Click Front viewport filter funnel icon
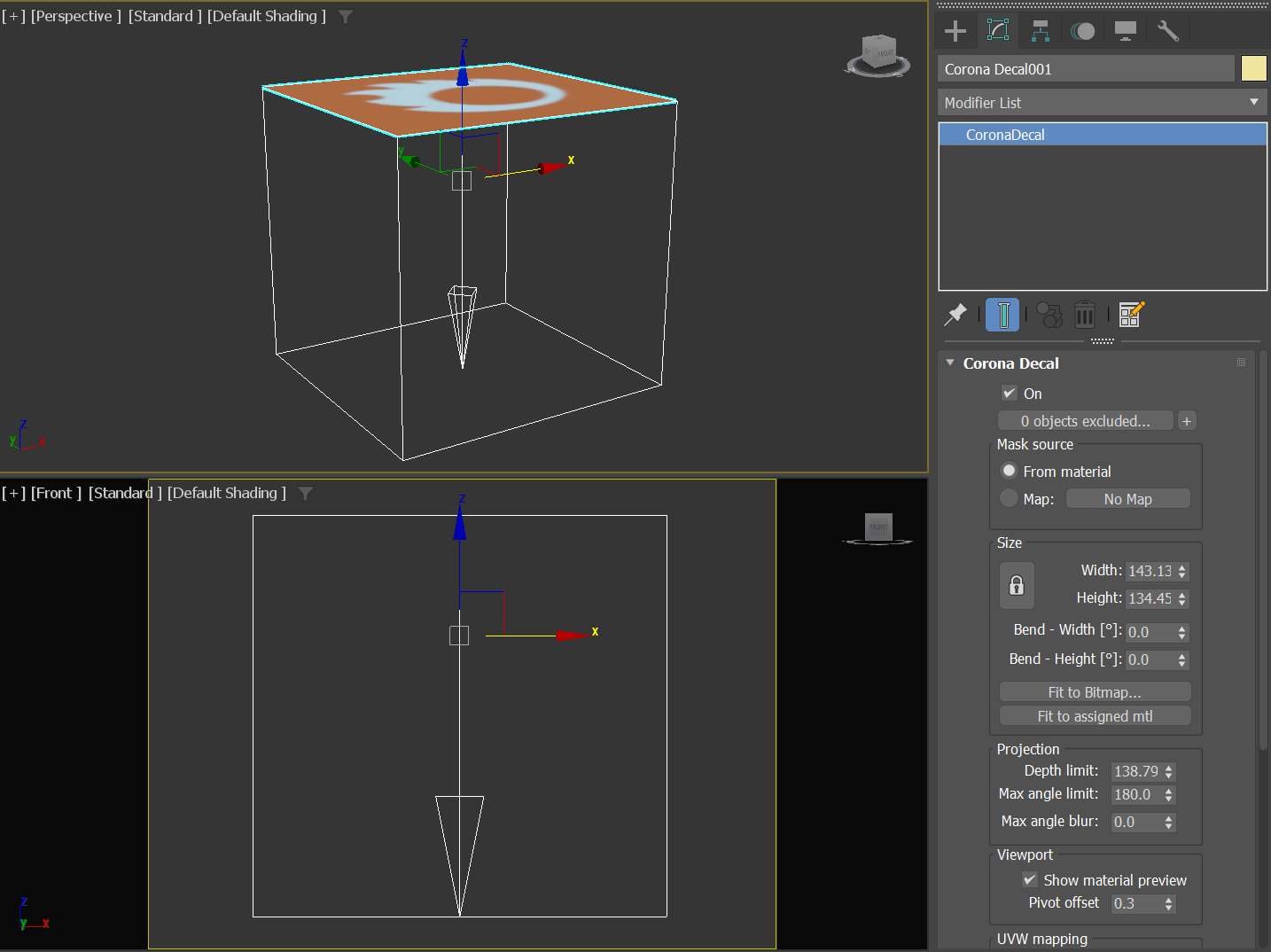Image resolution: width=1271 pixels, height=952 pixels. tap(306, 493)
